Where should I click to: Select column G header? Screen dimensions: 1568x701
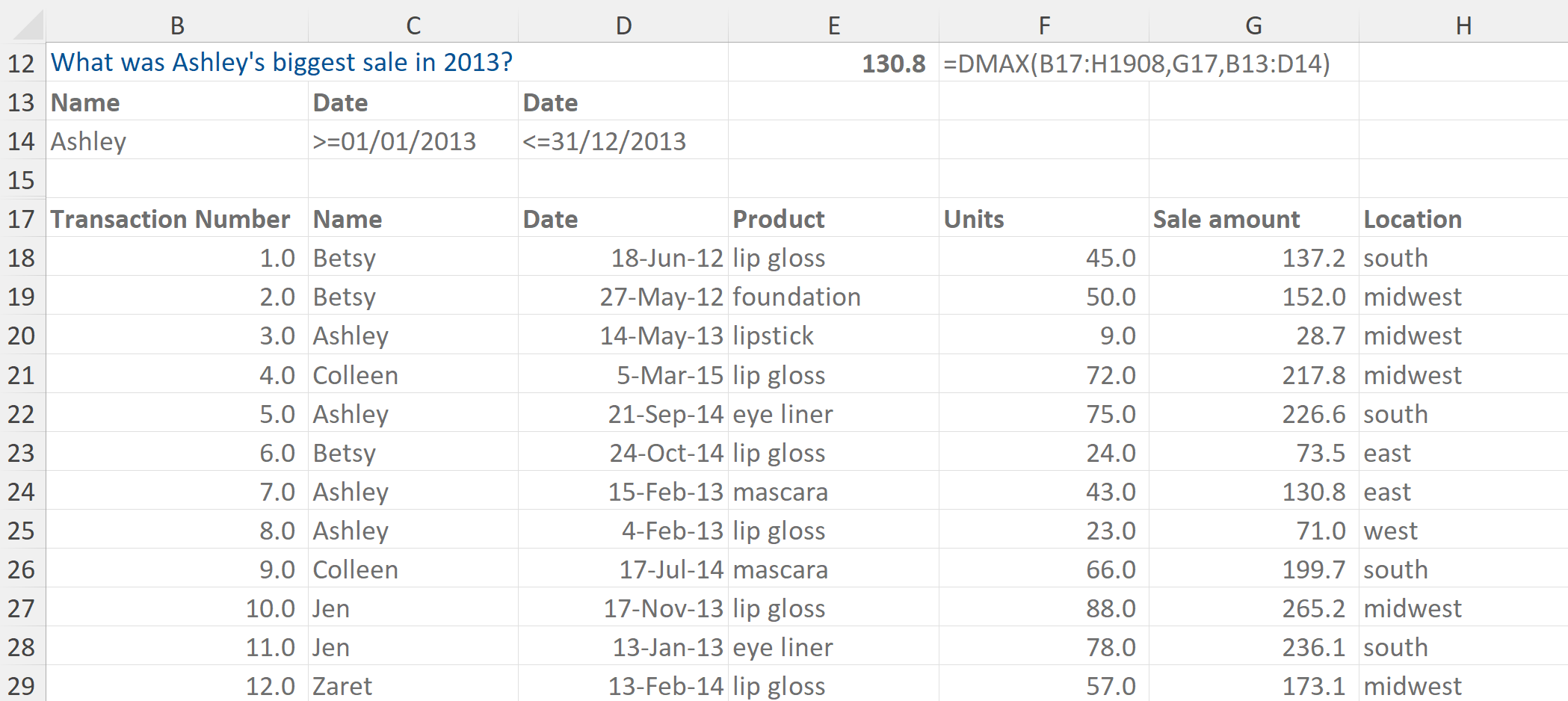[1253, 26]
